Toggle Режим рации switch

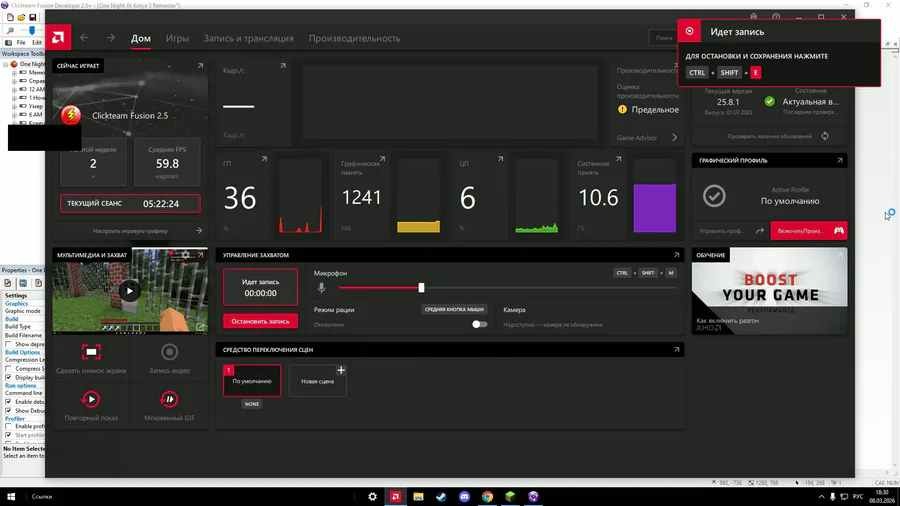[x=479, y=324]
